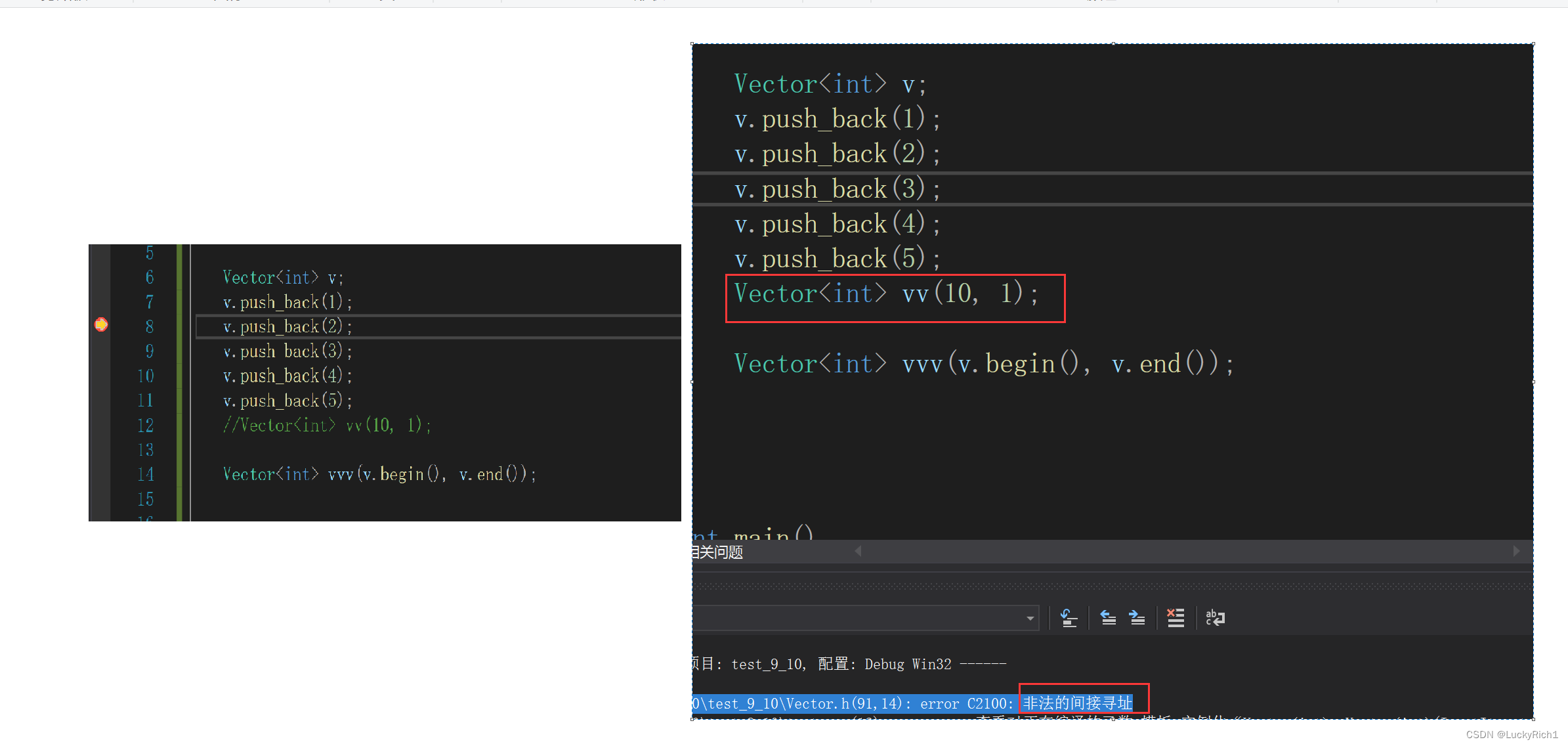Image resolution: width=1568 pixels, height=746 pixels.
Task: Toggle word wrap in output panel
Action: (x=1215, y=618)
